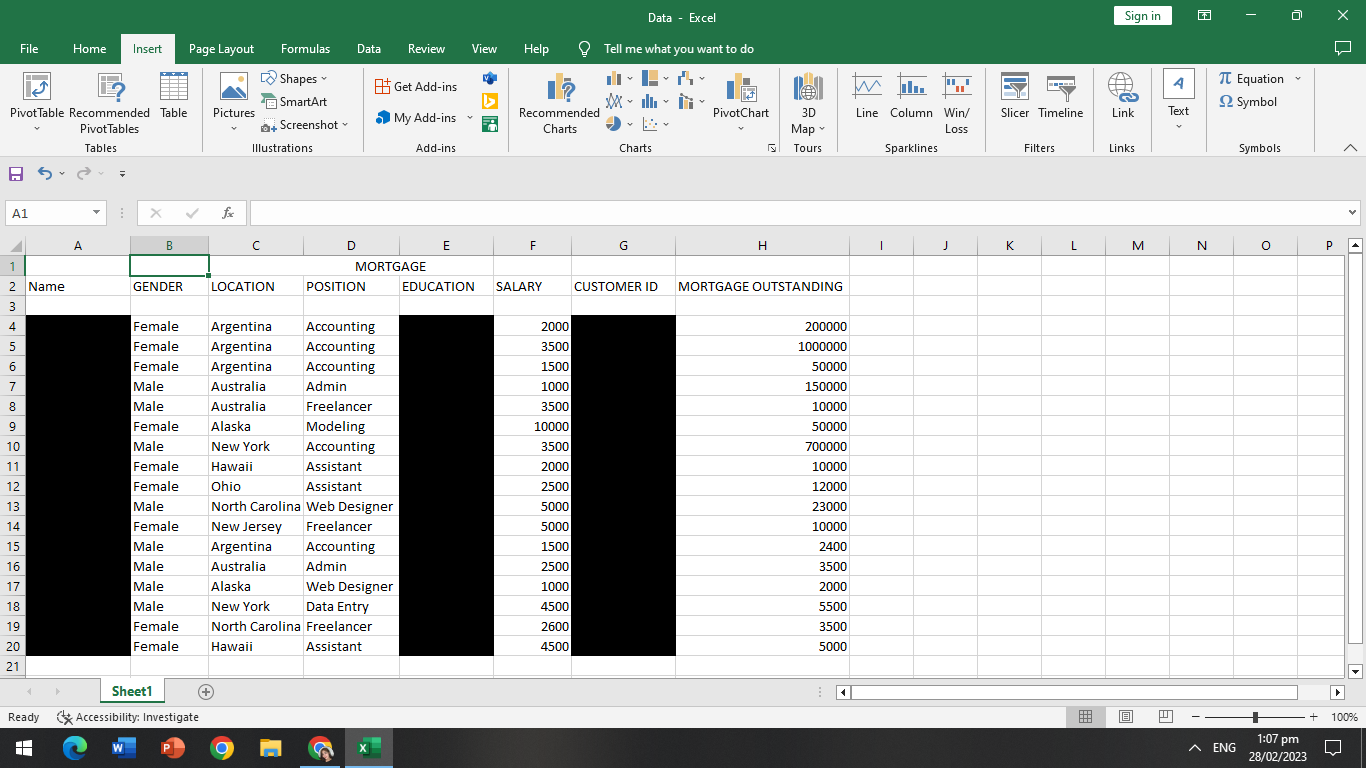This screenshot has width=1366, height=768.
Task: Open the Windows Start menu
Action: [24, 748]
